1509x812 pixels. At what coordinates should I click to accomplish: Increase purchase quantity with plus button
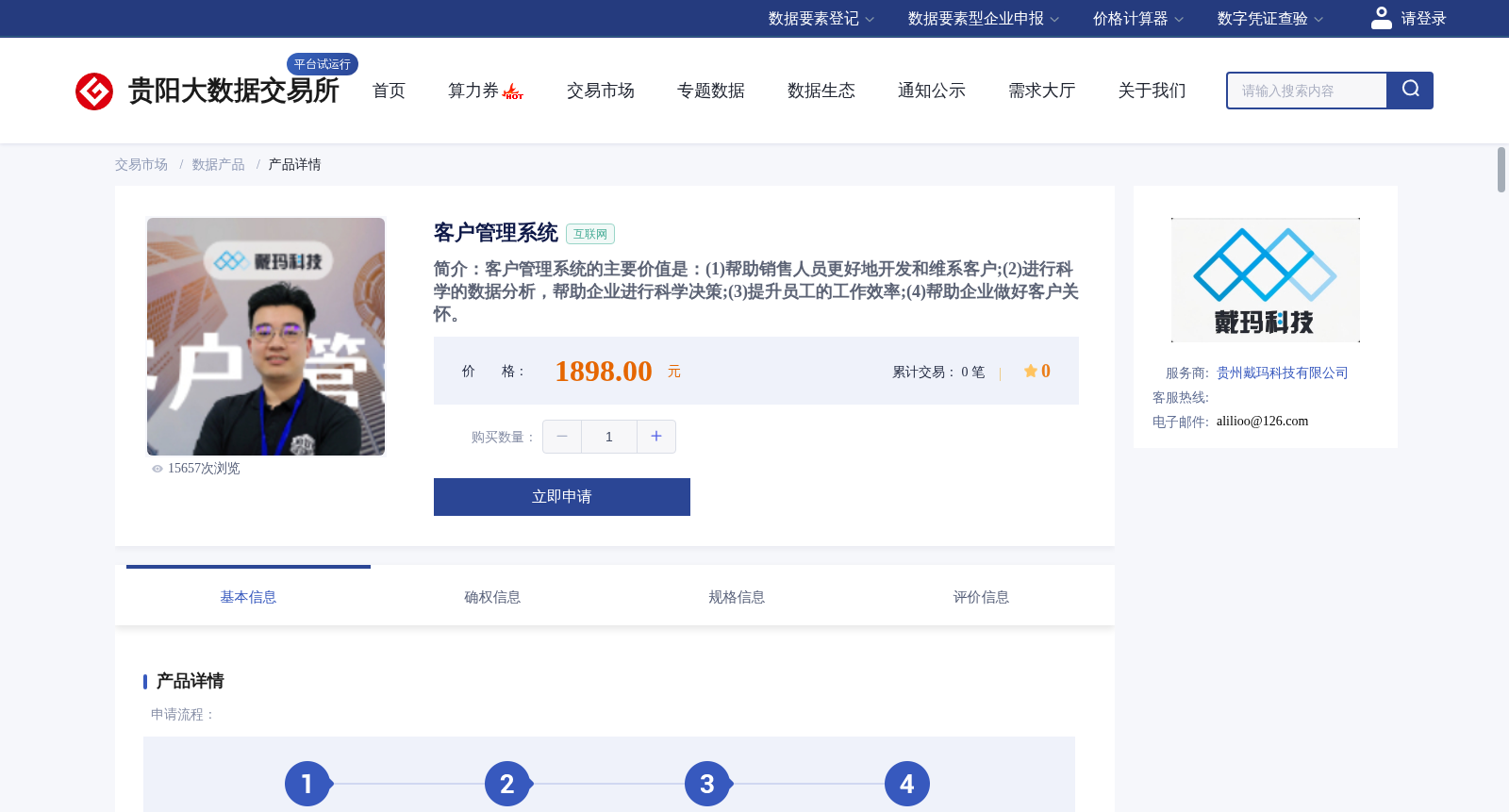click(x=656, y=437)
